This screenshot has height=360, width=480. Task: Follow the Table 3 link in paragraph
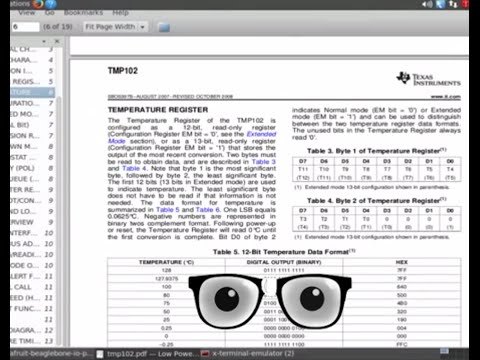(263, 162)
